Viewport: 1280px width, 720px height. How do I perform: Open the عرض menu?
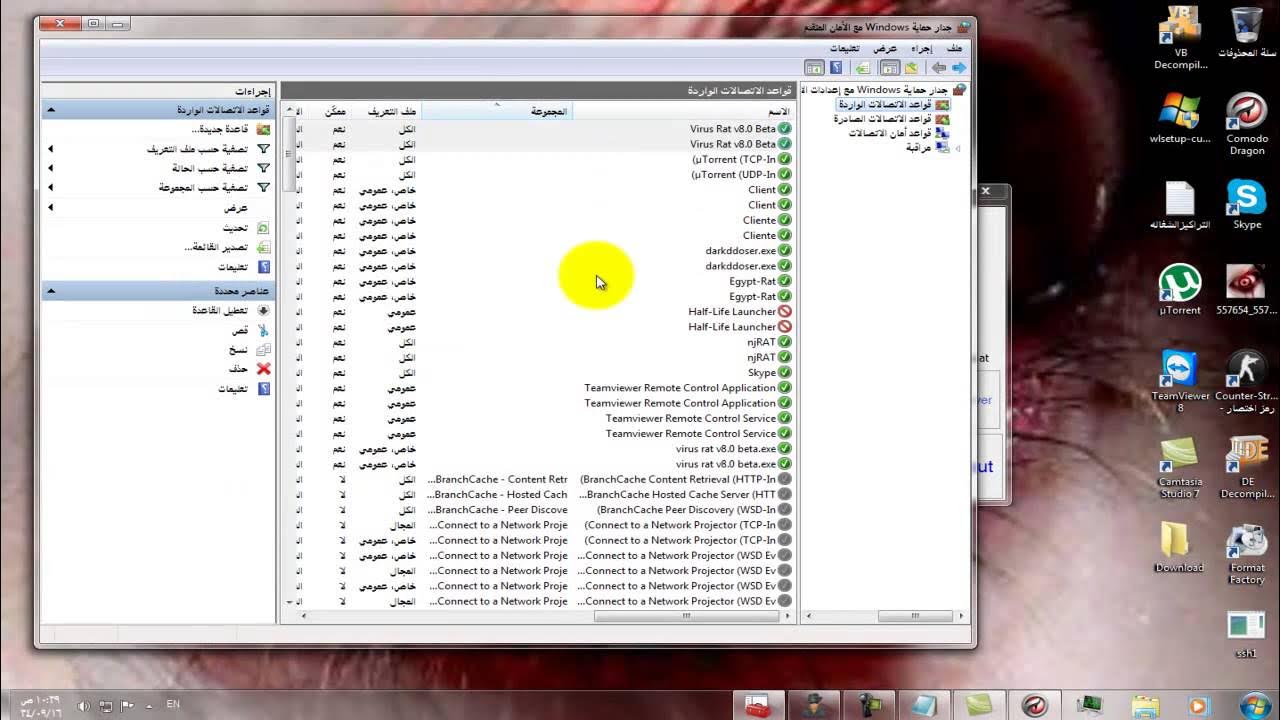coord(885,48)
